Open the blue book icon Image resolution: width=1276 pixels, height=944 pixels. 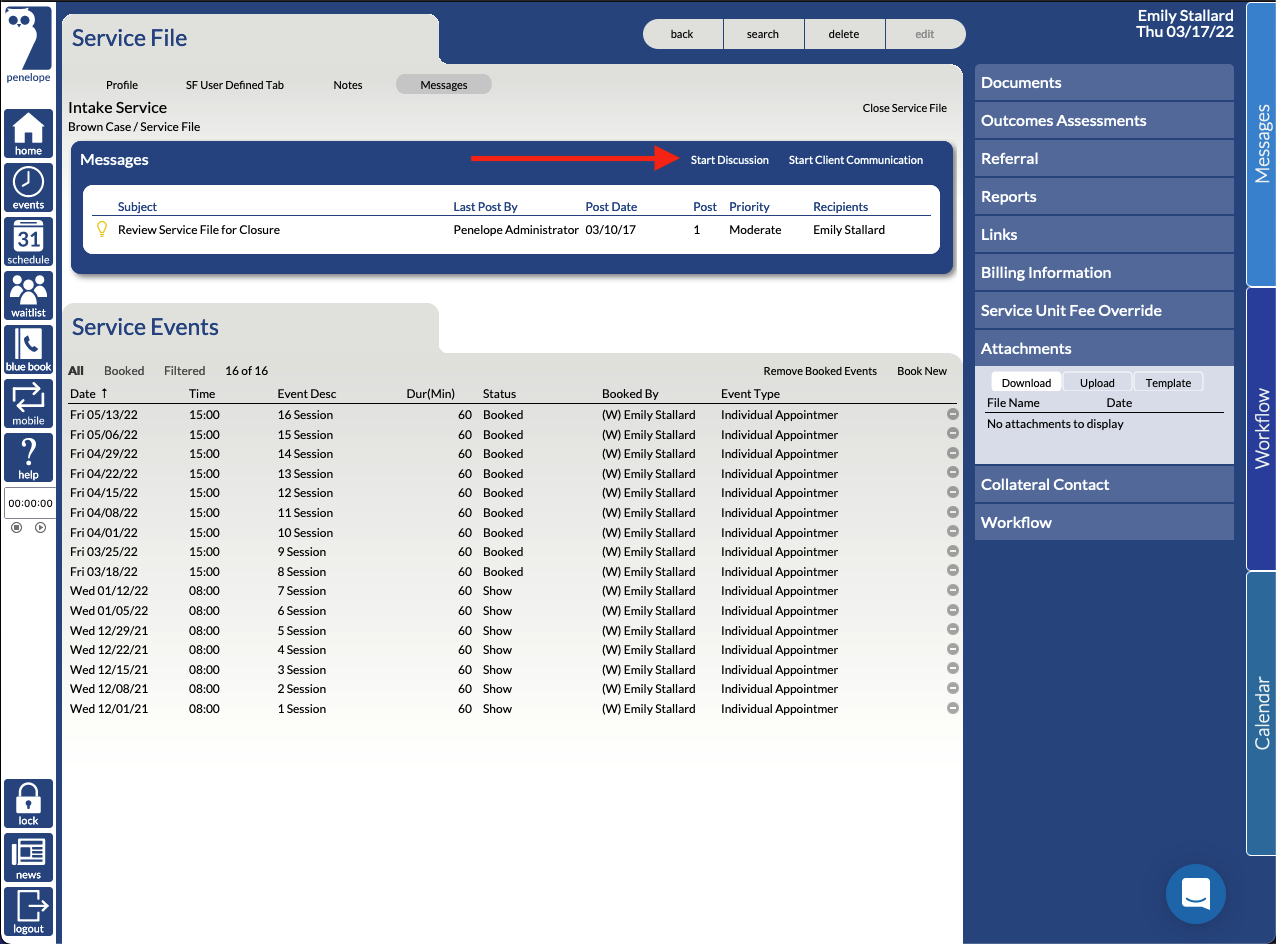click(28, 350)
